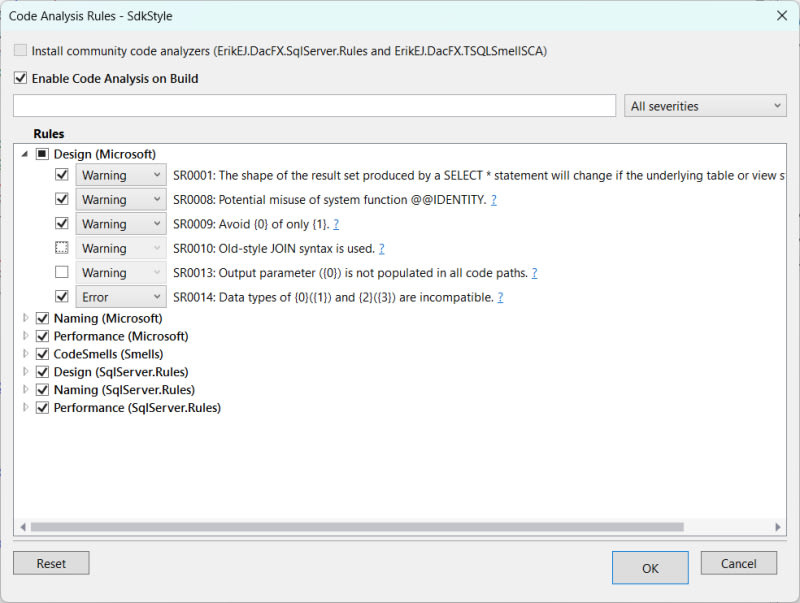Select Performance (SqlServer.Rules) tree item
Screen dimensions: 800x603
(x=137, y=408)
